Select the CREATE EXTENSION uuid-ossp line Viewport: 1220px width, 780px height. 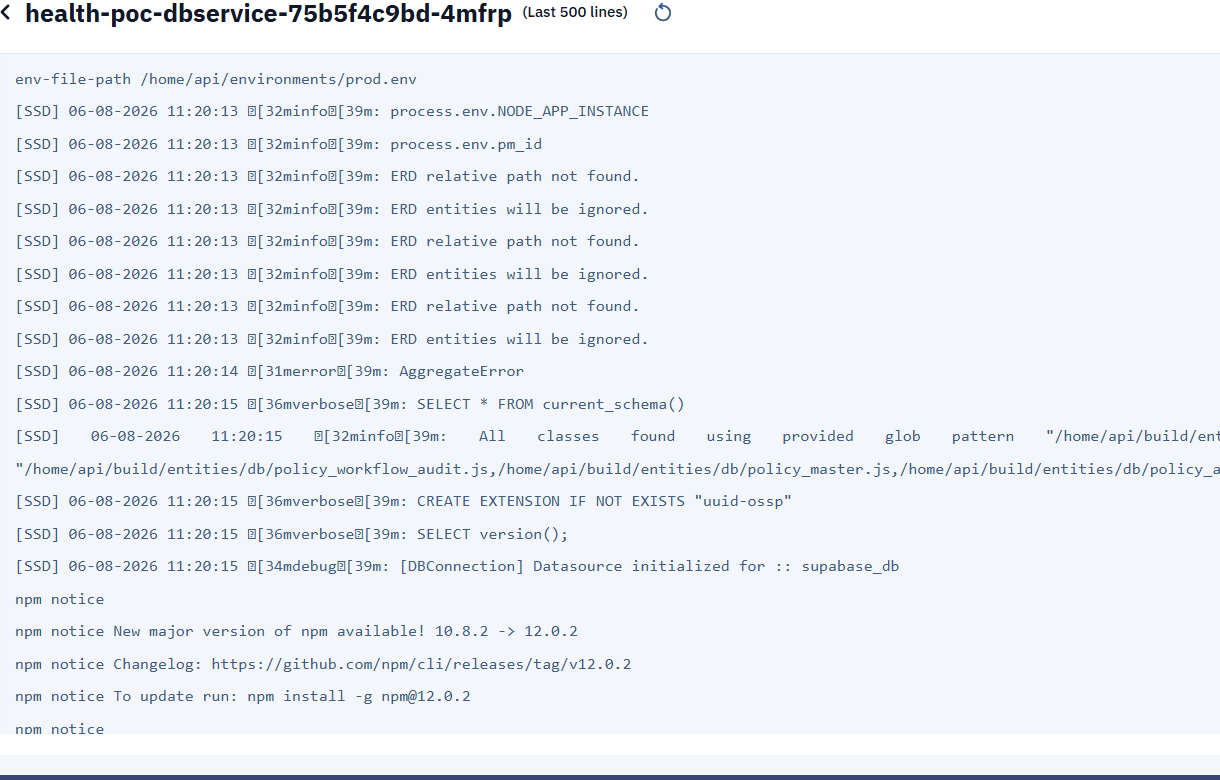pyautogui.click(x=403, y=501)
